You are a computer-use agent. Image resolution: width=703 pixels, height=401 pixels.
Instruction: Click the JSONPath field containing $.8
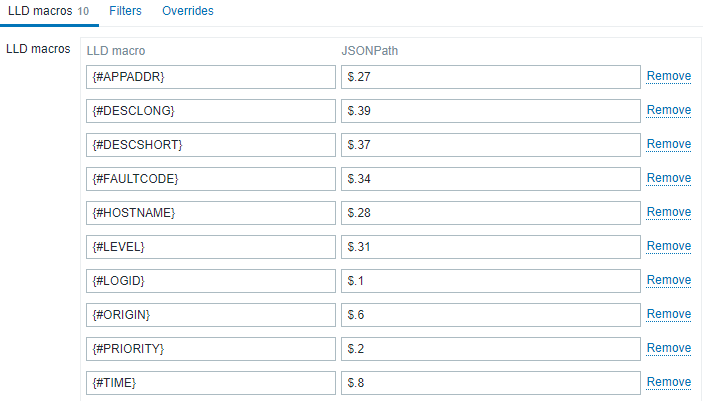(x=490, y=383)
